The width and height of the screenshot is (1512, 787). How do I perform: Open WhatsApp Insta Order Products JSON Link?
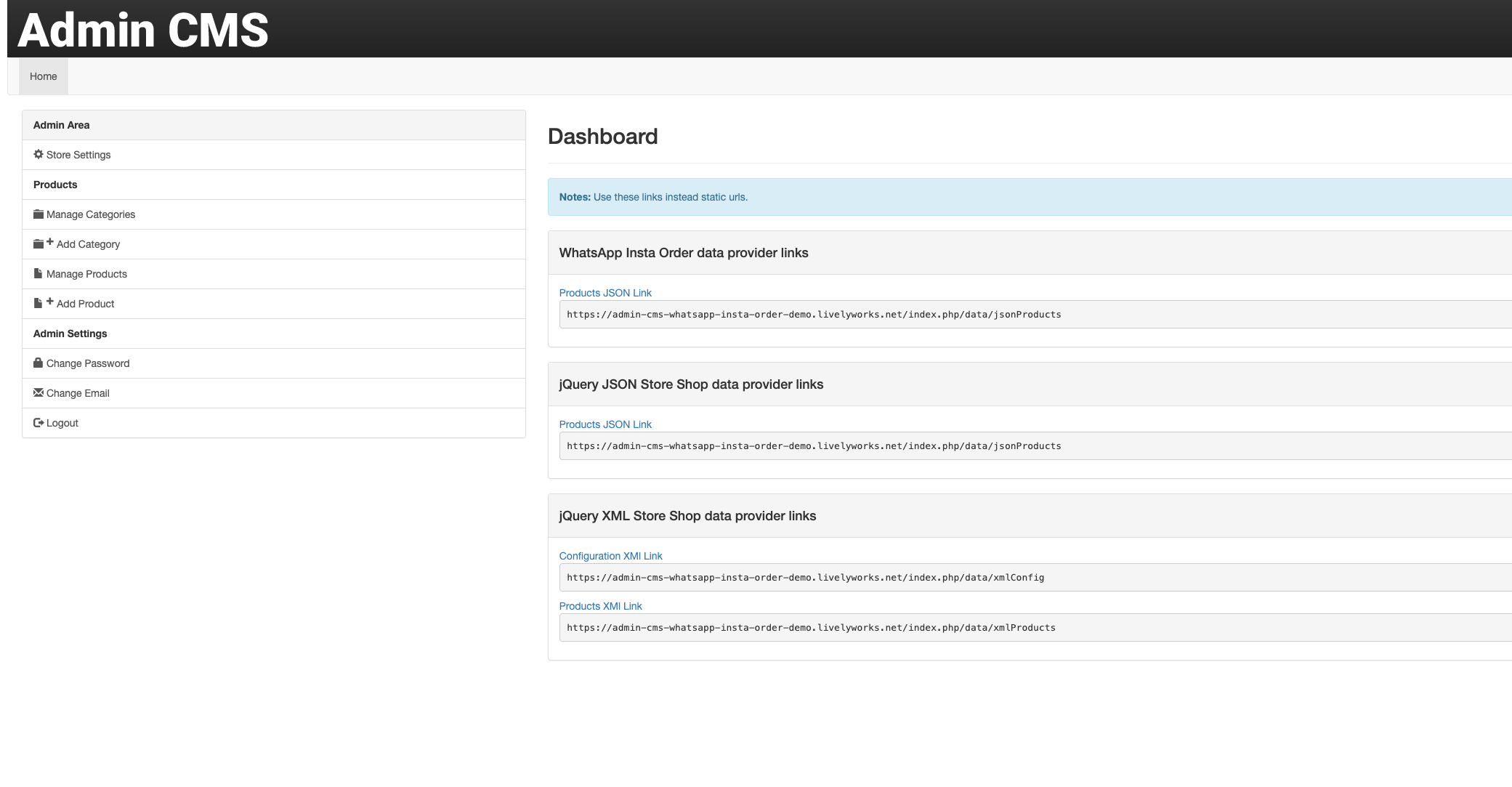[605, 293]
